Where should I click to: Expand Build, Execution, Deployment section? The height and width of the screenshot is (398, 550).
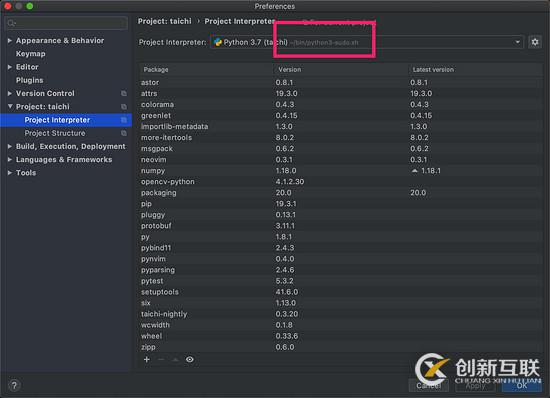(9, 147)
